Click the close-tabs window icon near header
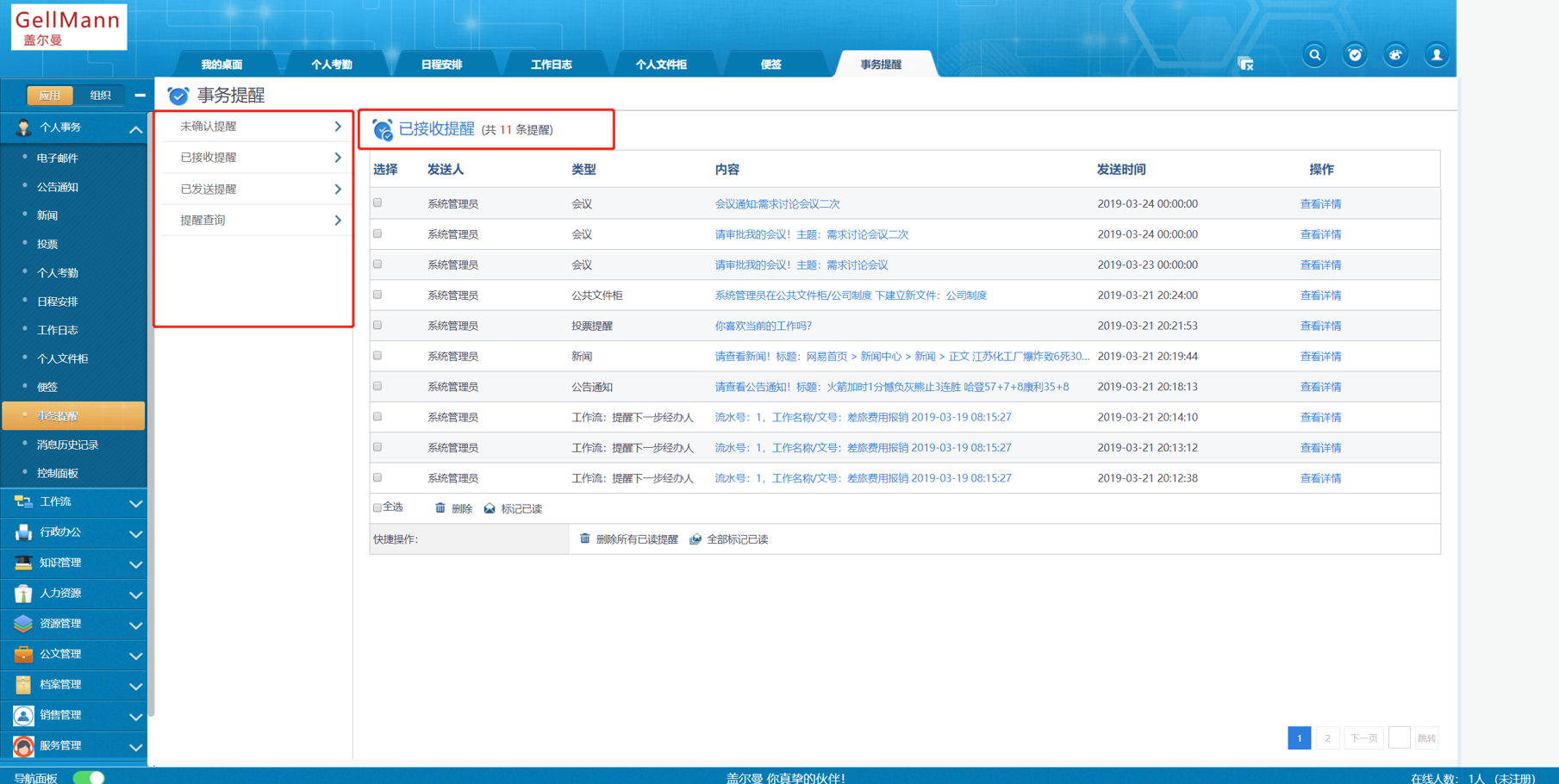The width and height of the screenshot is (1559, 784). coord(1245,64)
